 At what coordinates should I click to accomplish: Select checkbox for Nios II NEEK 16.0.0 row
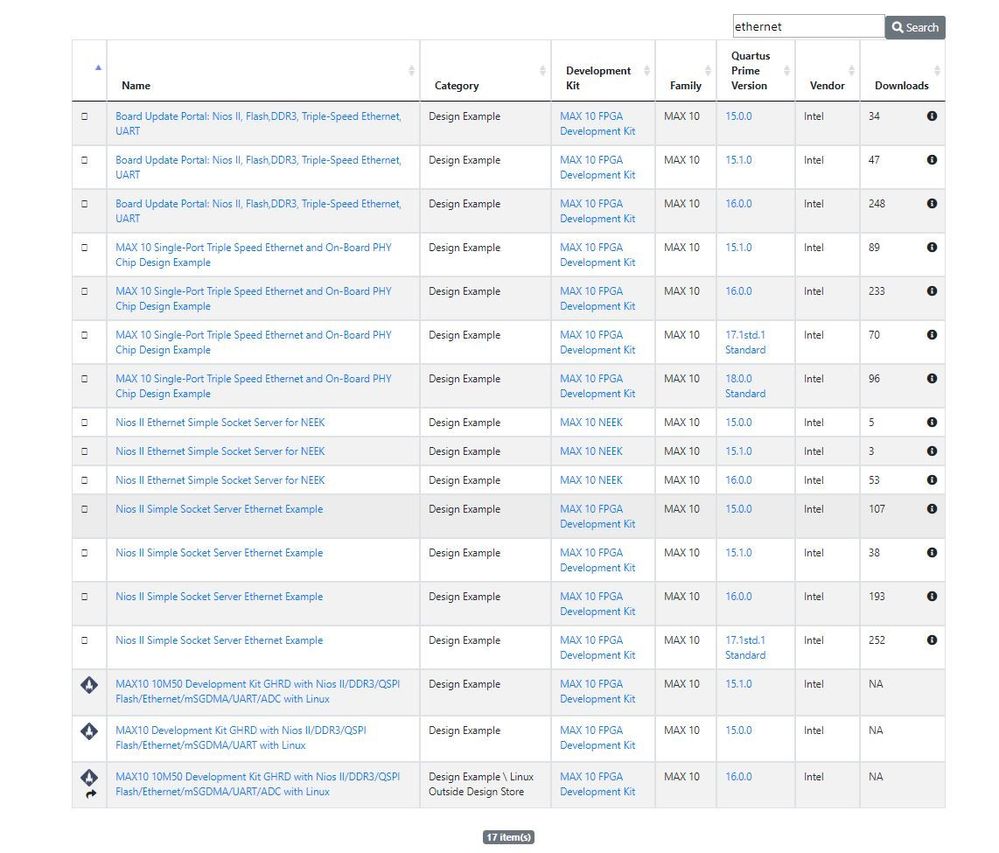click(84, 481)
